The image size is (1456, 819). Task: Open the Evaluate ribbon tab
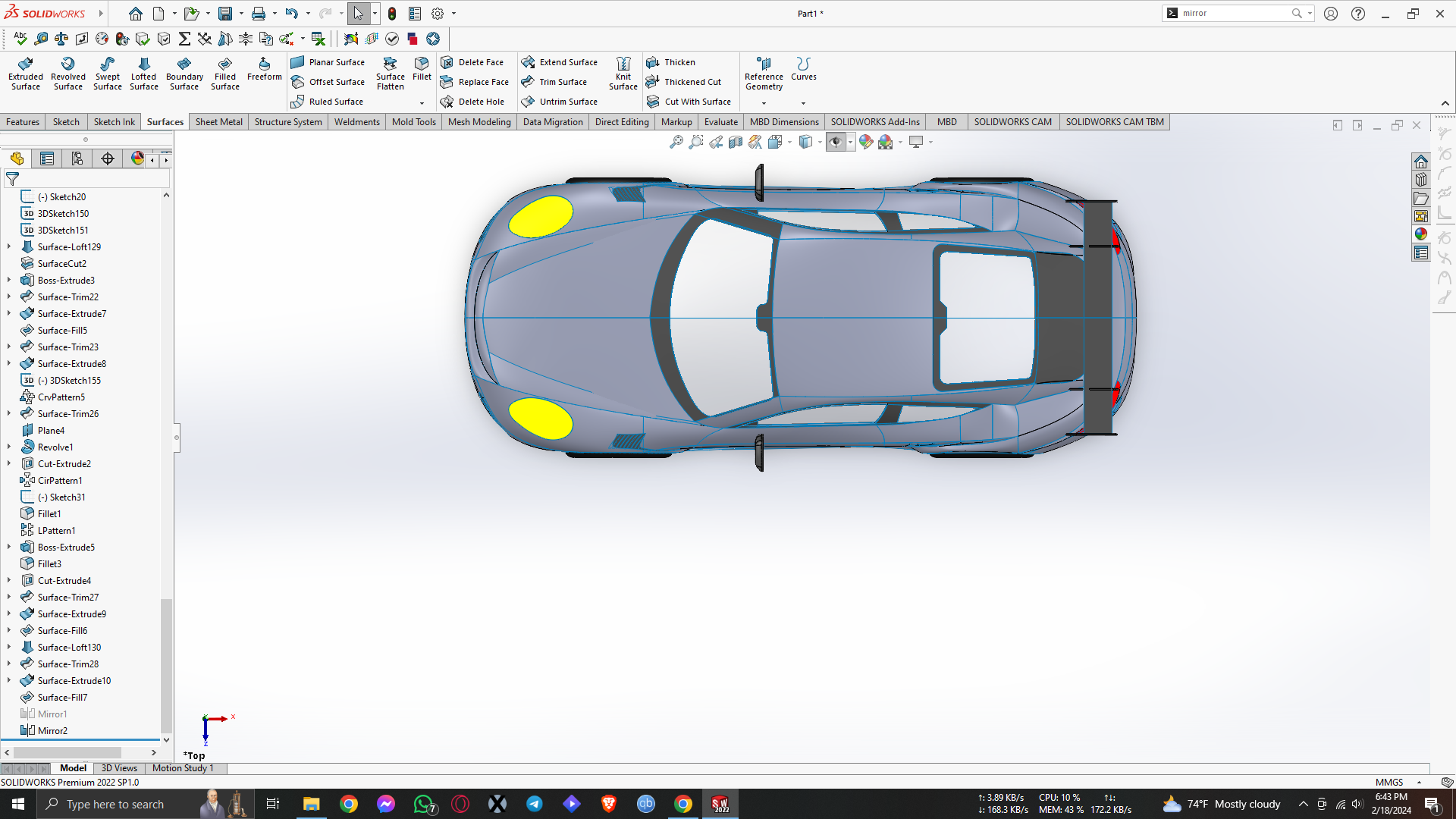pyautogui.click(x=720, y=122)
